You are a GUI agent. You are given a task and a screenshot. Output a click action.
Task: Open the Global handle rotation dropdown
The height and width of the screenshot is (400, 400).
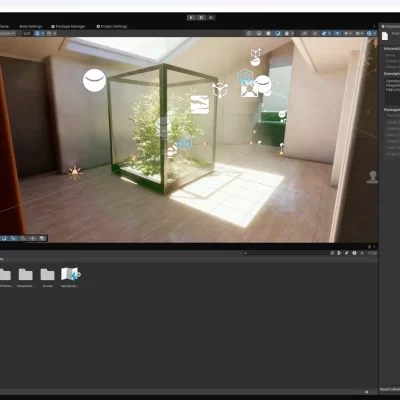click(7, 33)
